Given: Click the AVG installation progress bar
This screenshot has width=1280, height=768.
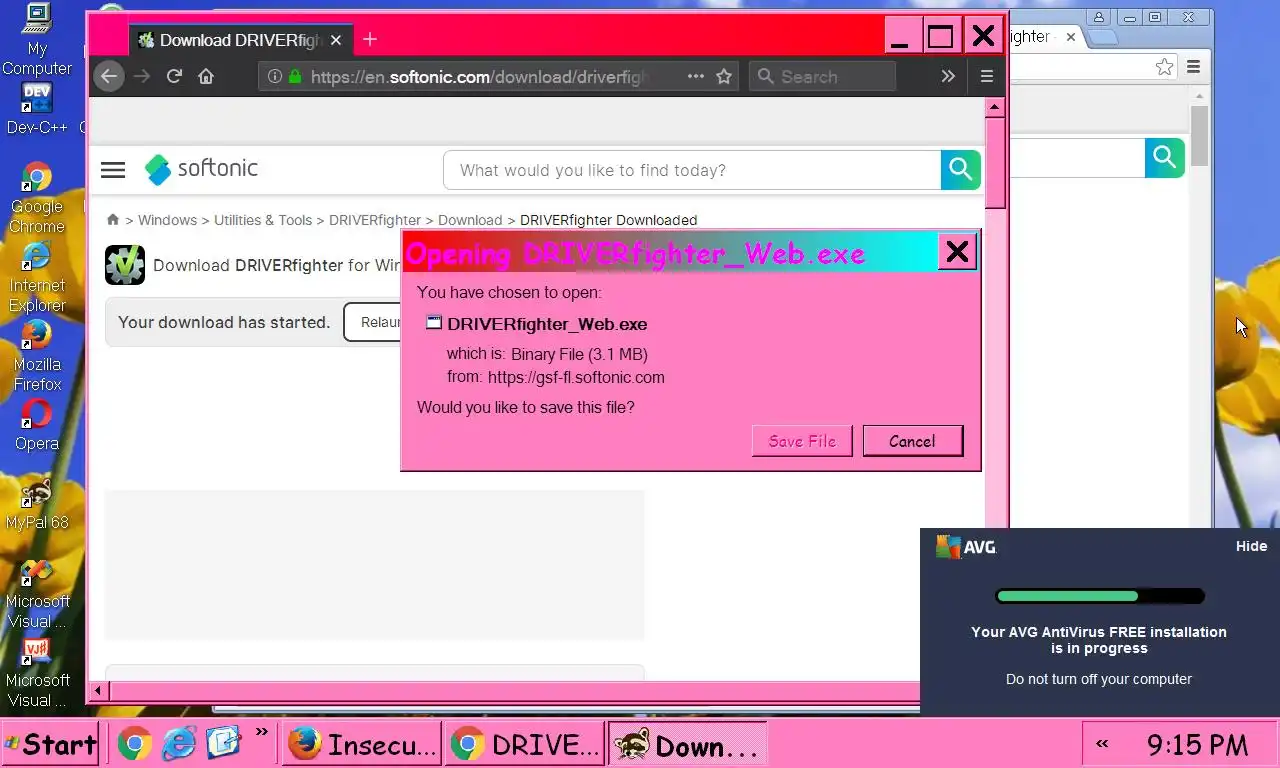Looking at the screenshot, I should 1099,596.
